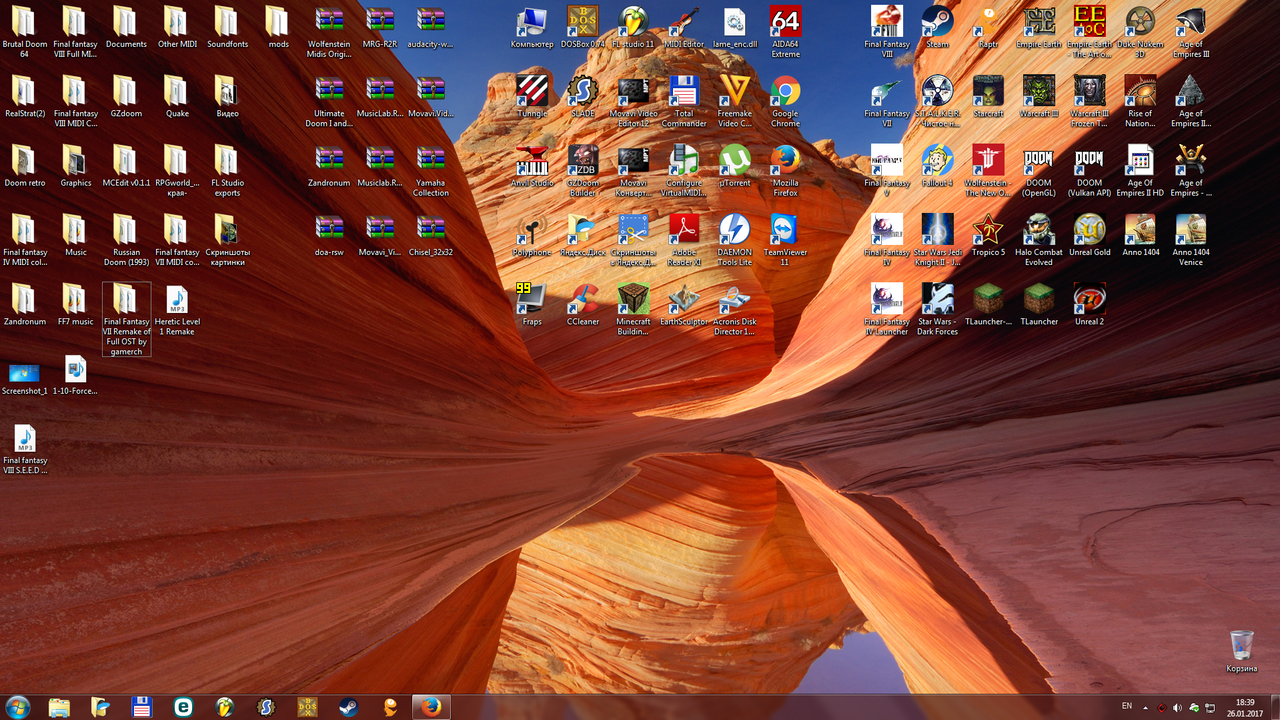Select the MRG-R2R WinRAR archive

[380, 27]
